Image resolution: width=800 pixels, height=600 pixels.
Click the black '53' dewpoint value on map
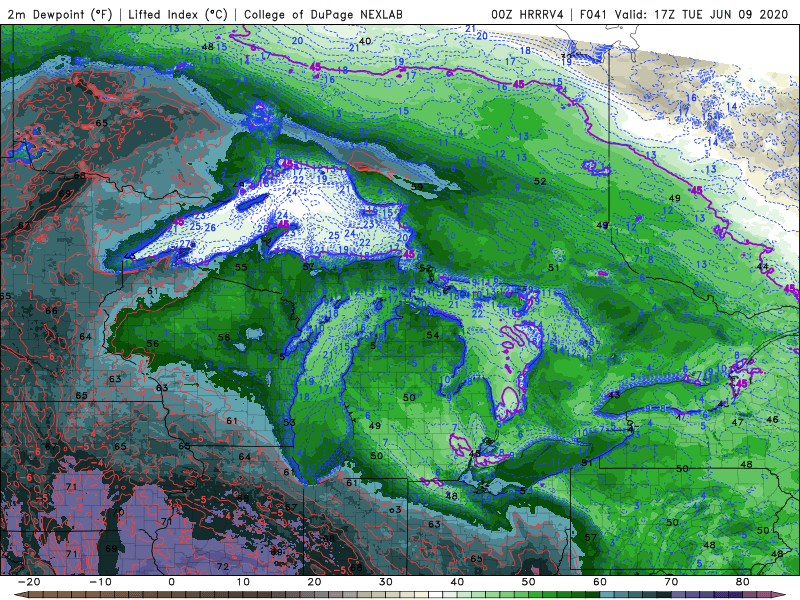click(x=289, y=422)
